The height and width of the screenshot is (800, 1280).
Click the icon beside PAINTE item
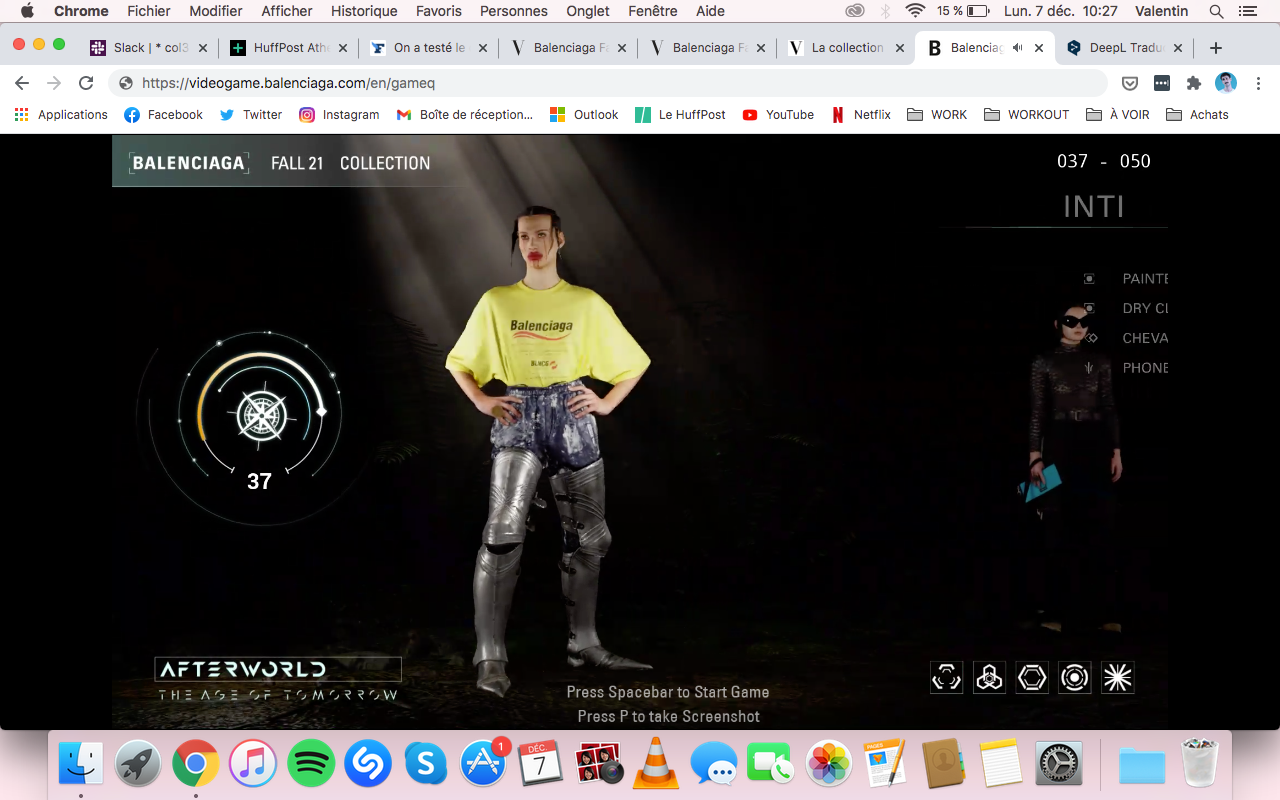point(1089,279)
